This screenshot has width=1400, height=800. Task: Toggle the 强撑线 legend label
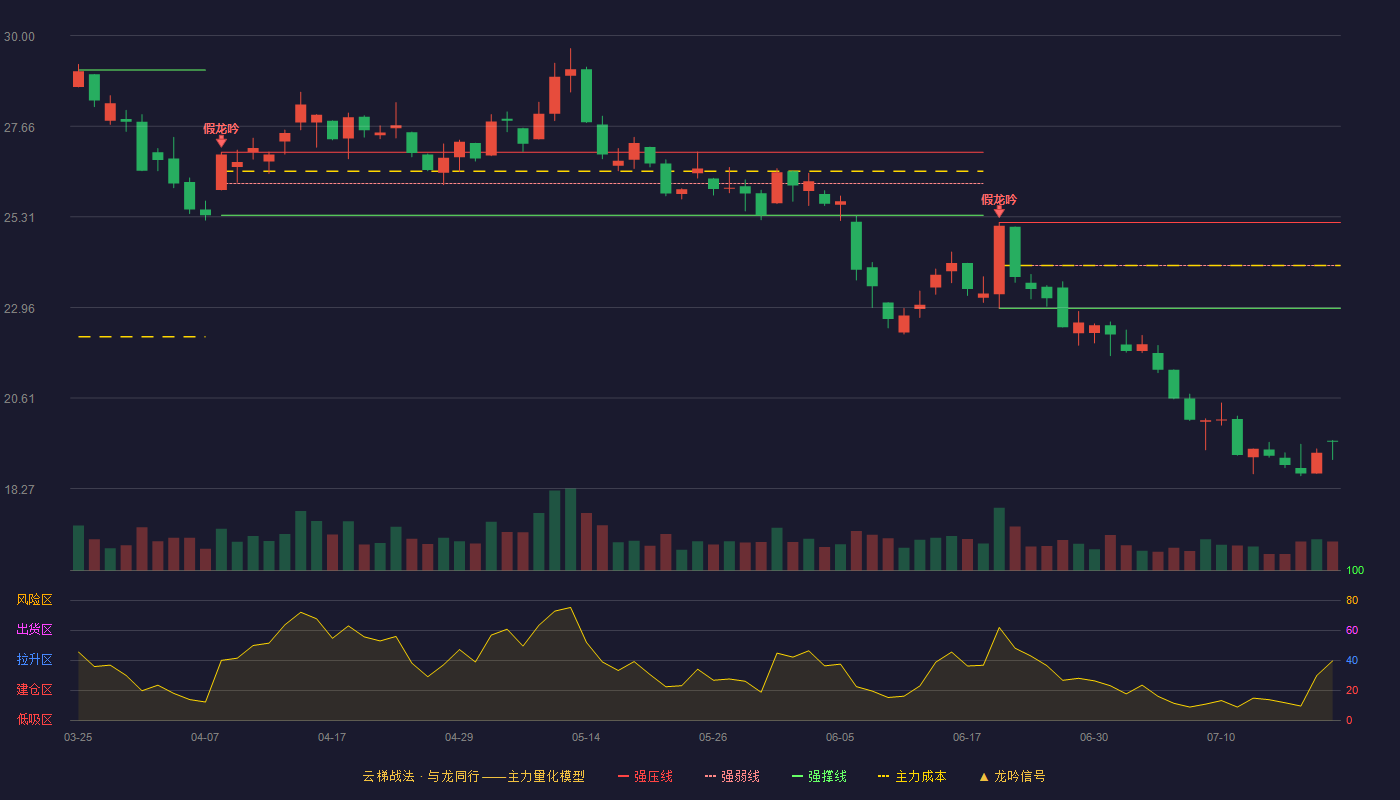coord(827,776)
